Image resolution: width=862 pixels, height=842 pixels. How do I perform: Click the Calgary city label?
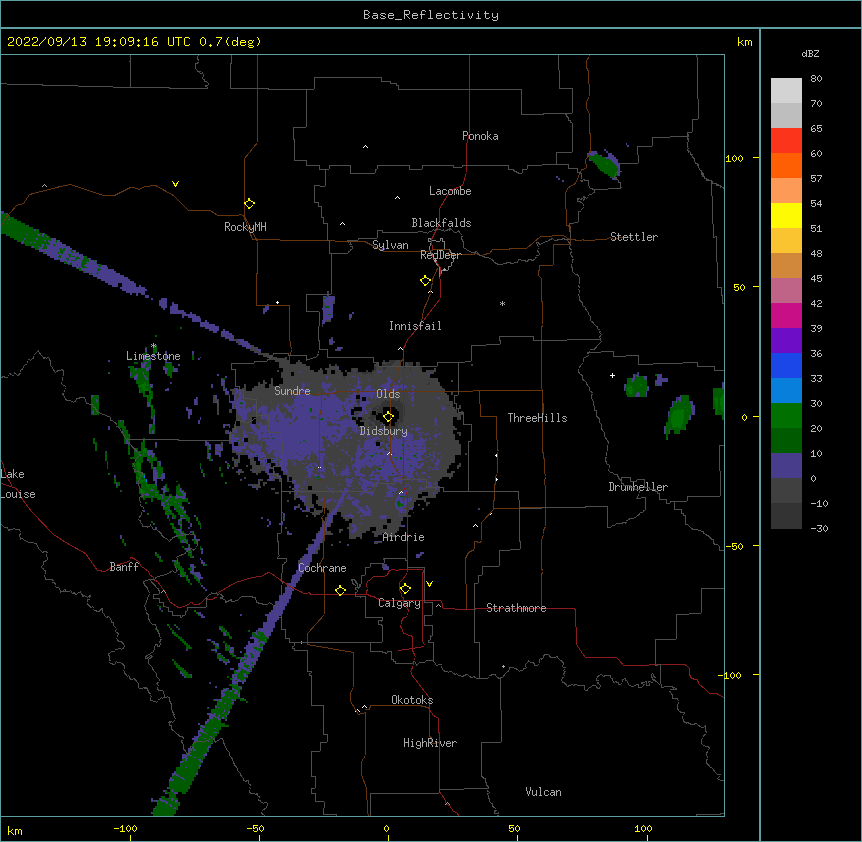399,603
